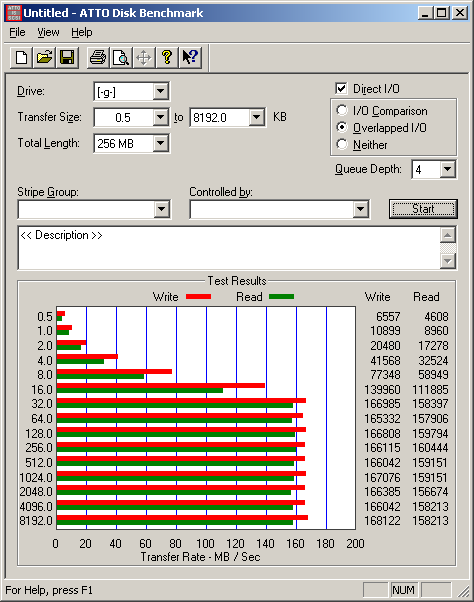This screenshot has height=602, width=474.
Task: Open the Help menu
Action: click(x=82, y=32)
